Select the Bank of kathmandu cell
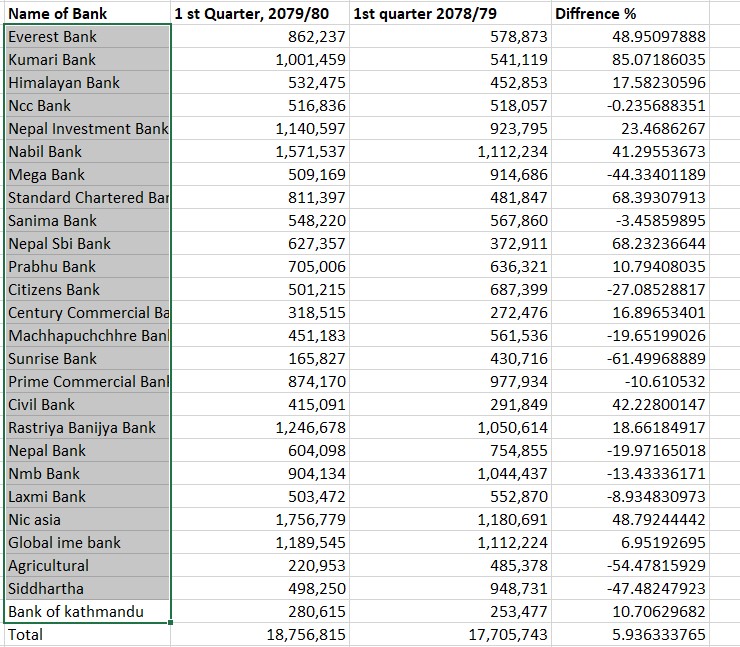 pyautogui.click(x=87, y=612)
